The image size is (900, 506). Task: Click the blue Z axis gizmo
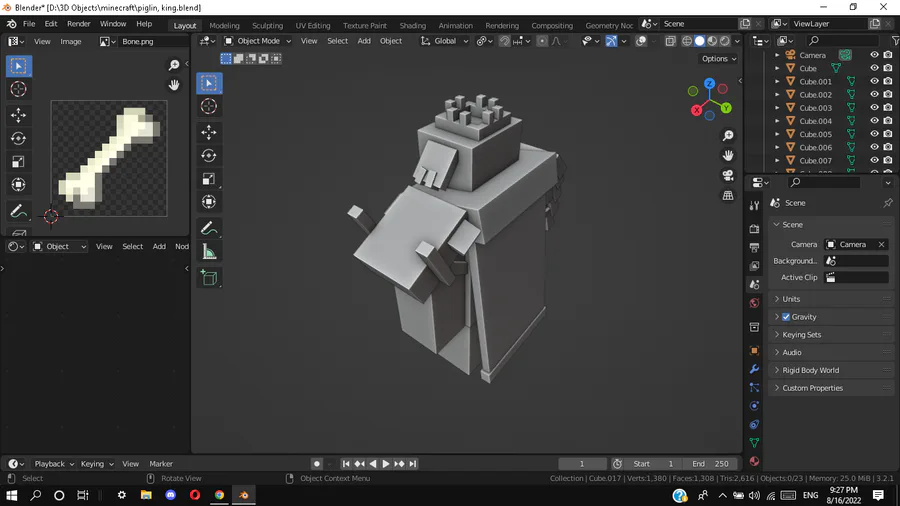click(709, 84)
